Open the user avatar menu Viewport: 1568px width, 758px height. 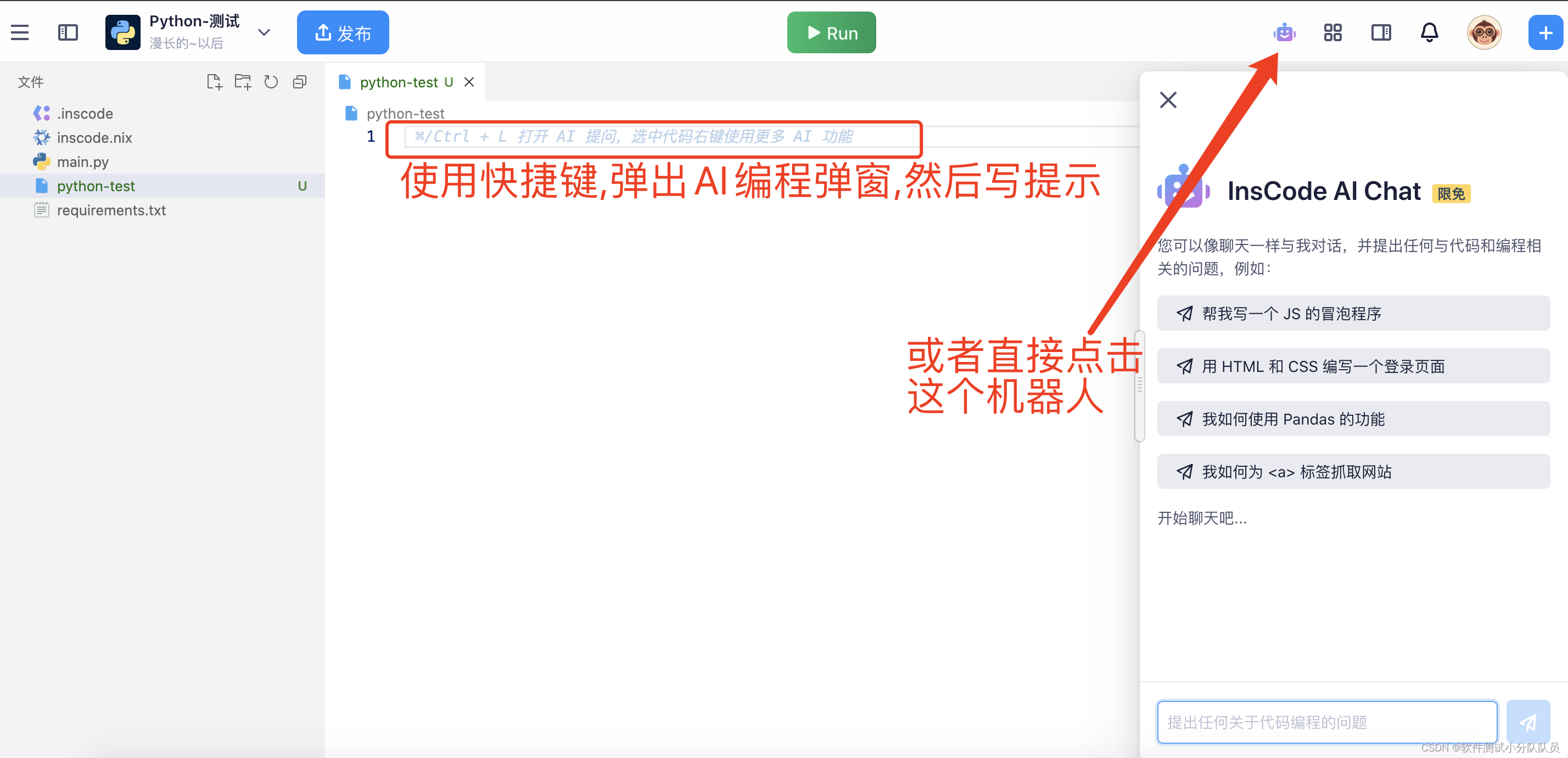point(1483,32)
